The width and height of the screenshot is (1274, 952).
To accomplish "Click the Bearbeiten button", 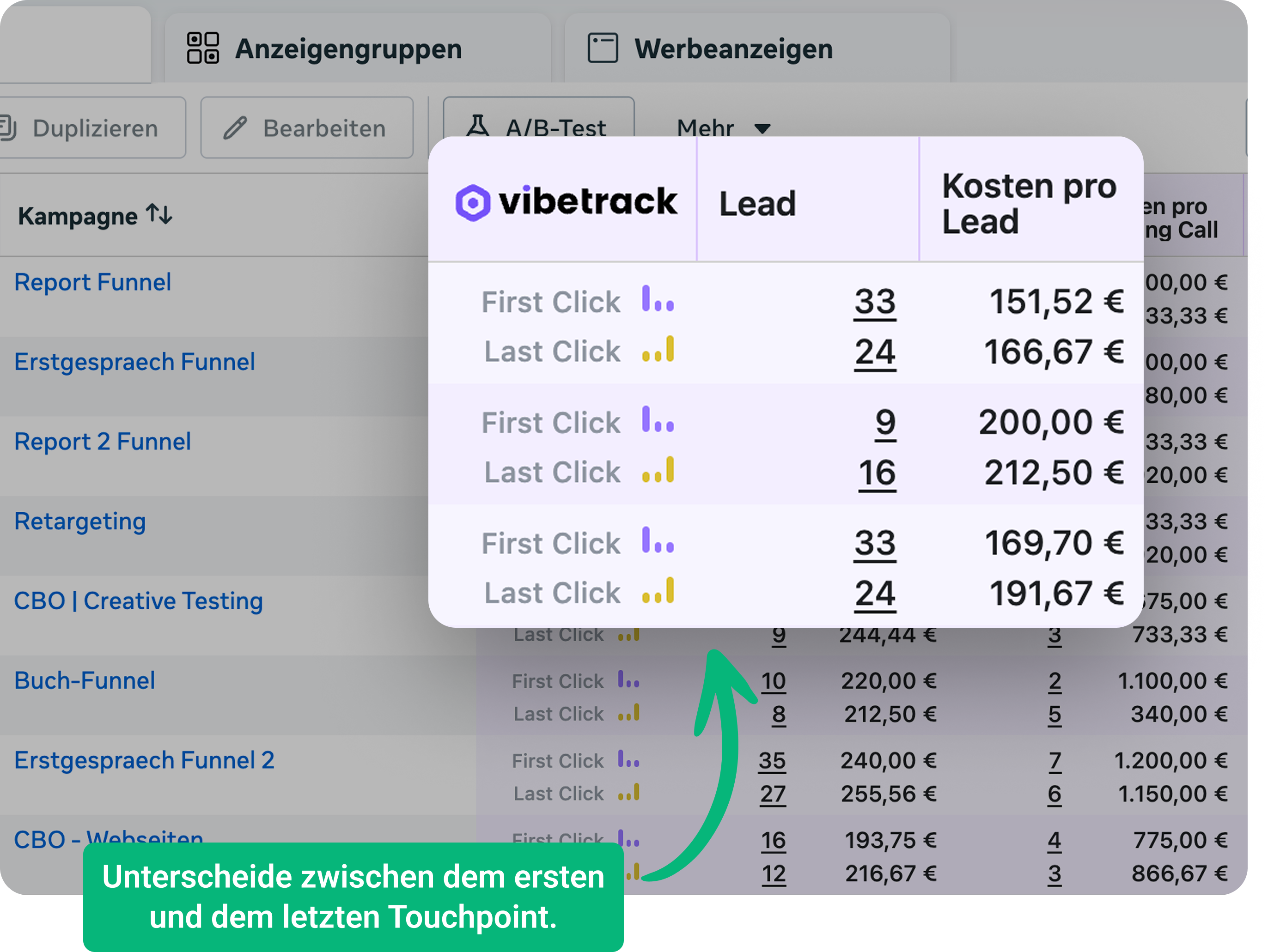I will [x=307, y=128].
